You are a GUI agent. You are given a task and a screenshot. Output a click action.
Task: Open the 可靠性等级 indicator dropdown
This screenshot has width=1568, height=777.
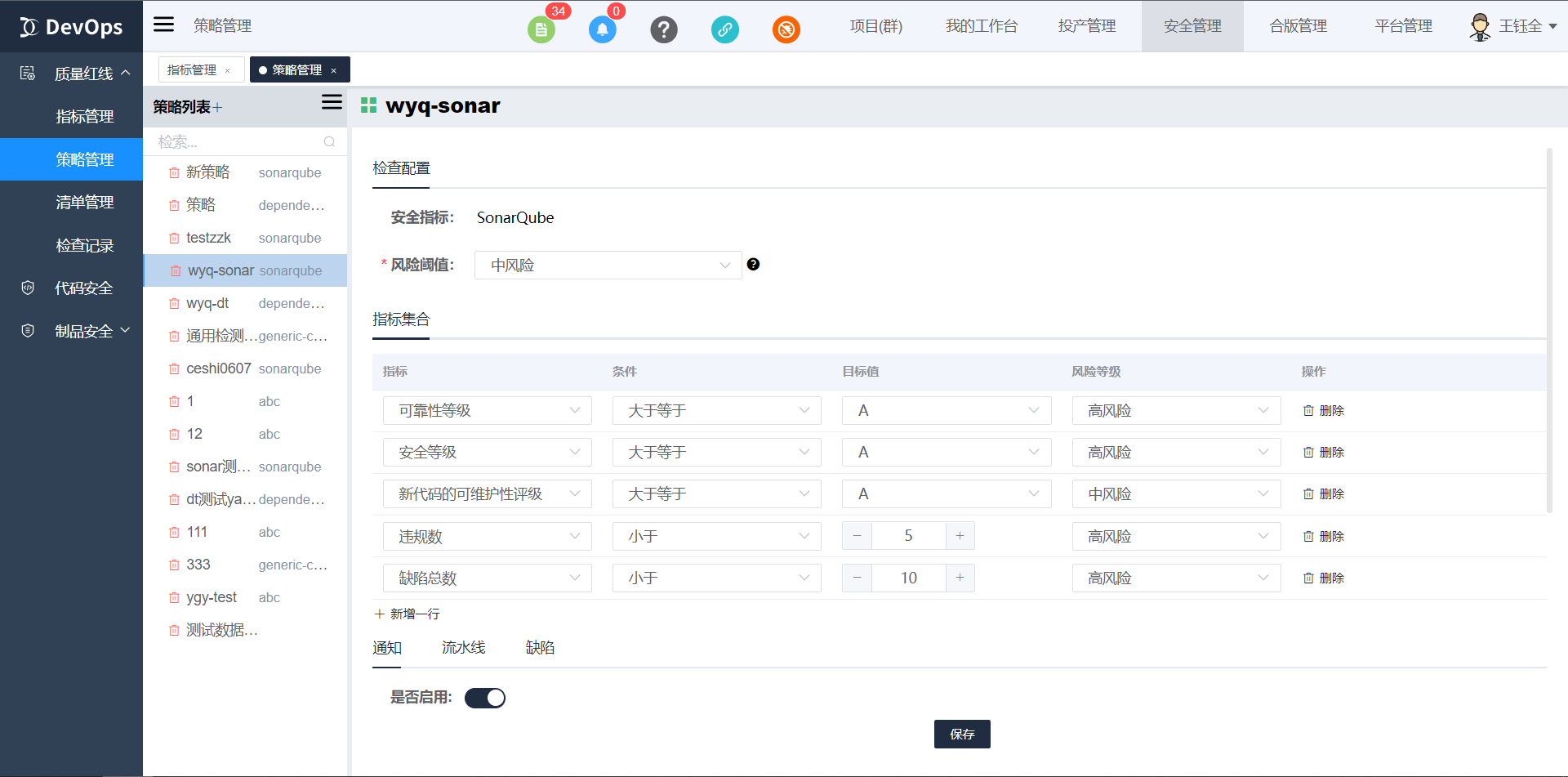(487, 411)
